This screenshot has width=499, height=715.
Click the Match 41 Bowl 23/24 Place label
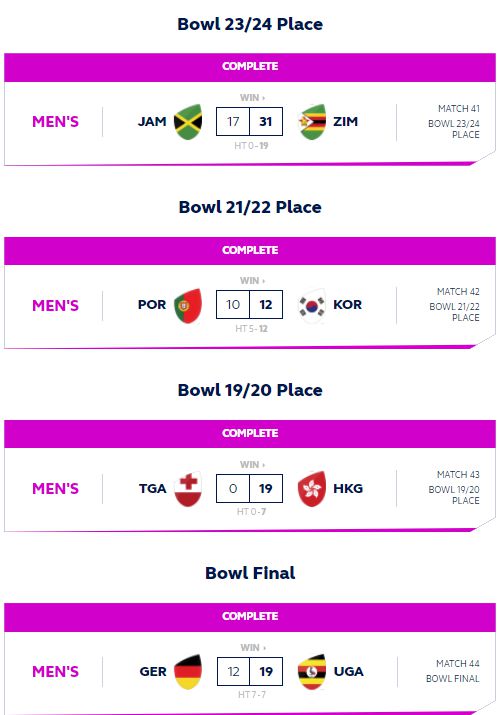pyautogui.click(x=454, y=121)
